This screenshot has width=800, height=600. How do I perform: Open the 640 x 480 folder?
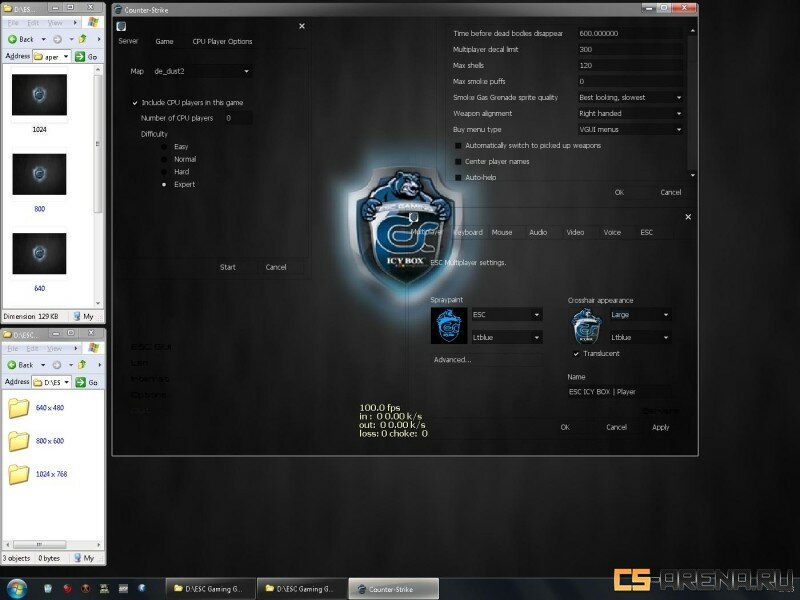point(19,408)
